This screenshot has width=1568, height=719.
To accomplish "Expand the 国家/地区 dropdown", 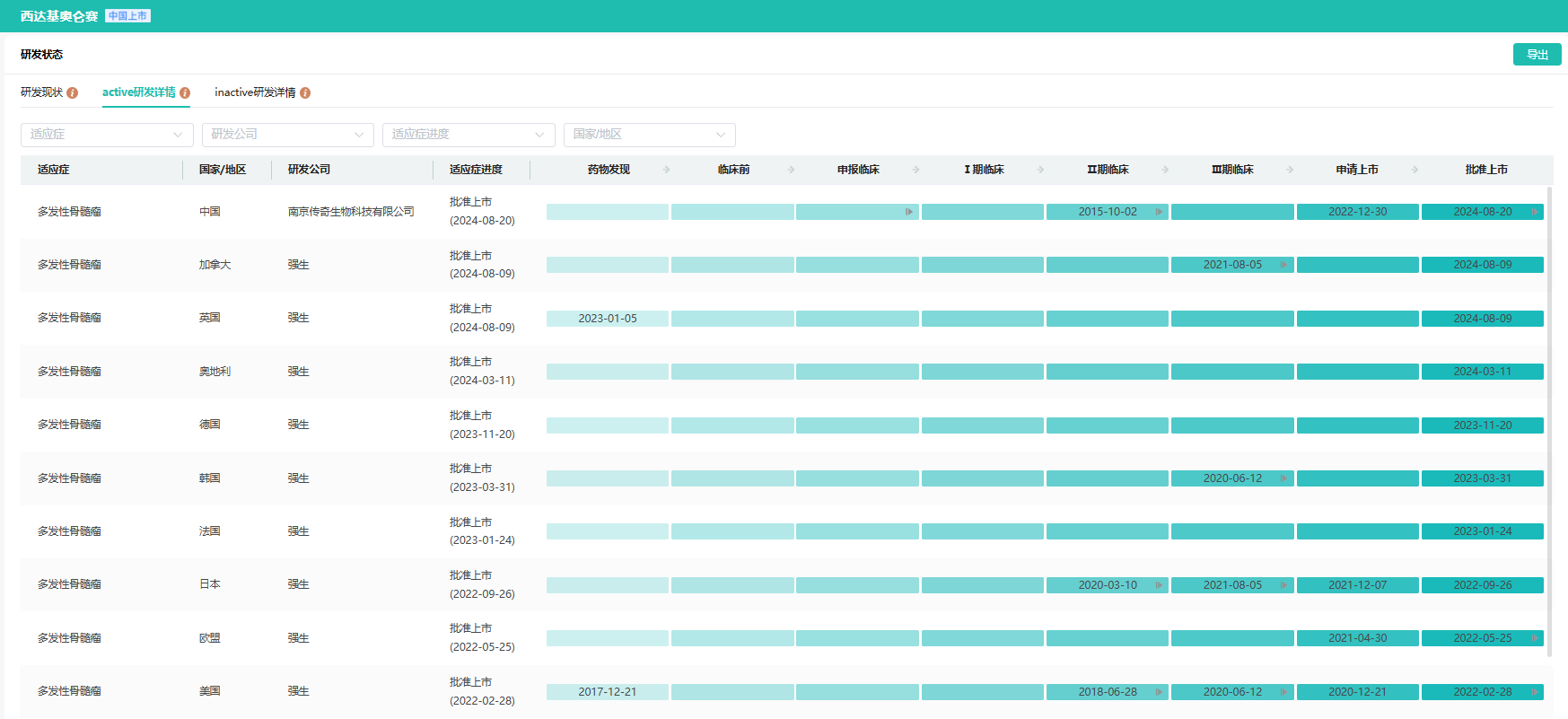I will tap(649, 135).
